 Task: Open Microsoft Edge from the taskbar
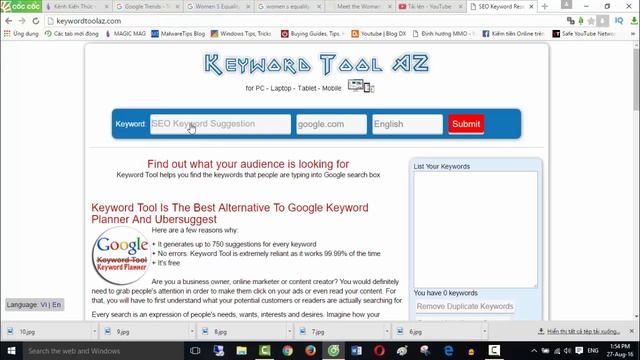pos(448,351)
